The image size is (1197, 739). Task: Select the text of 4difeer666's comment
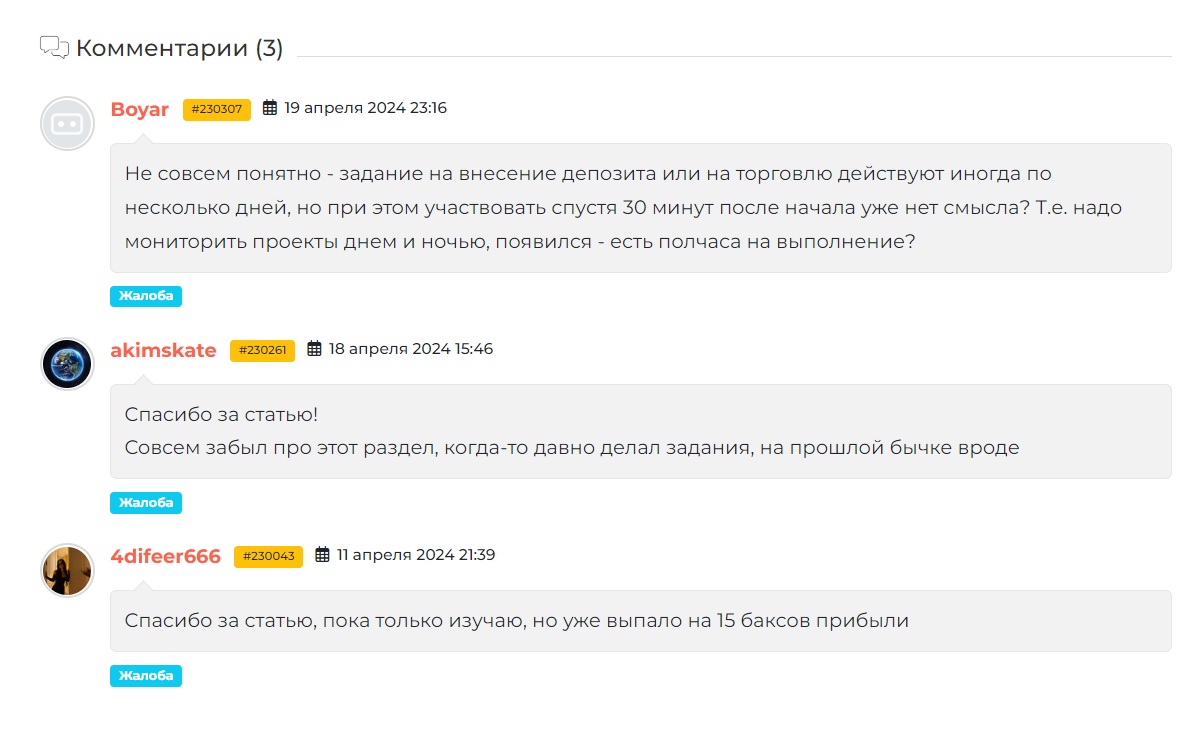coord(517,620)
